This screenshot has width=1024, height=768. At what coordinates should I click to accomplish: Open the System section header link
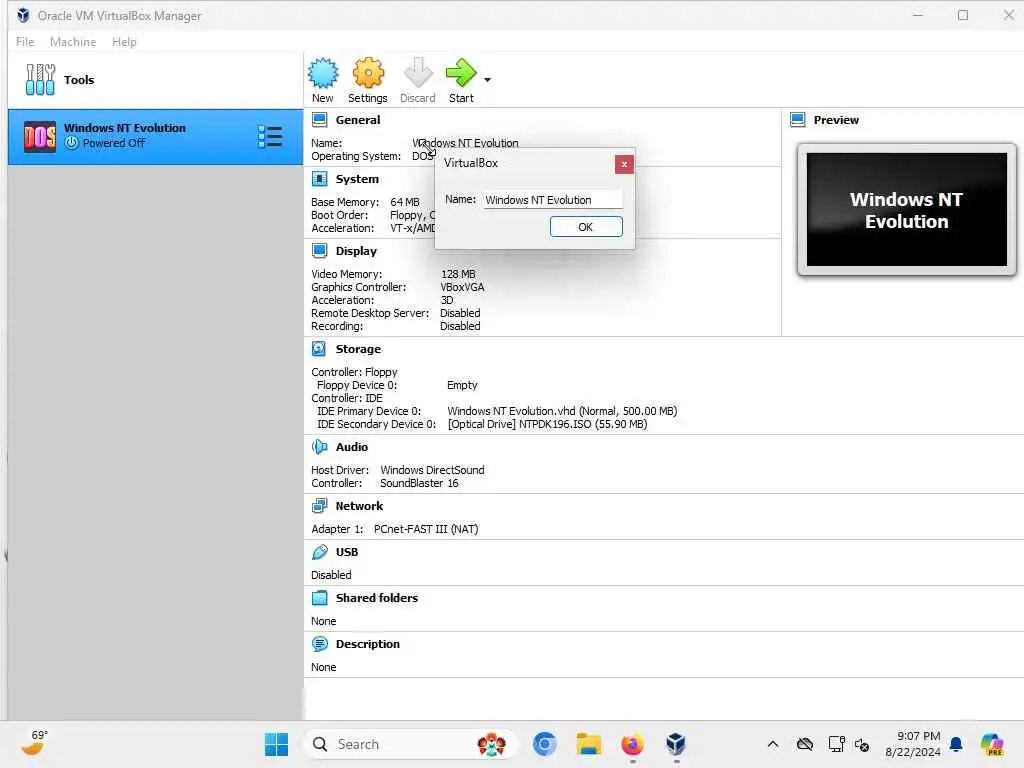coord(357,179)
